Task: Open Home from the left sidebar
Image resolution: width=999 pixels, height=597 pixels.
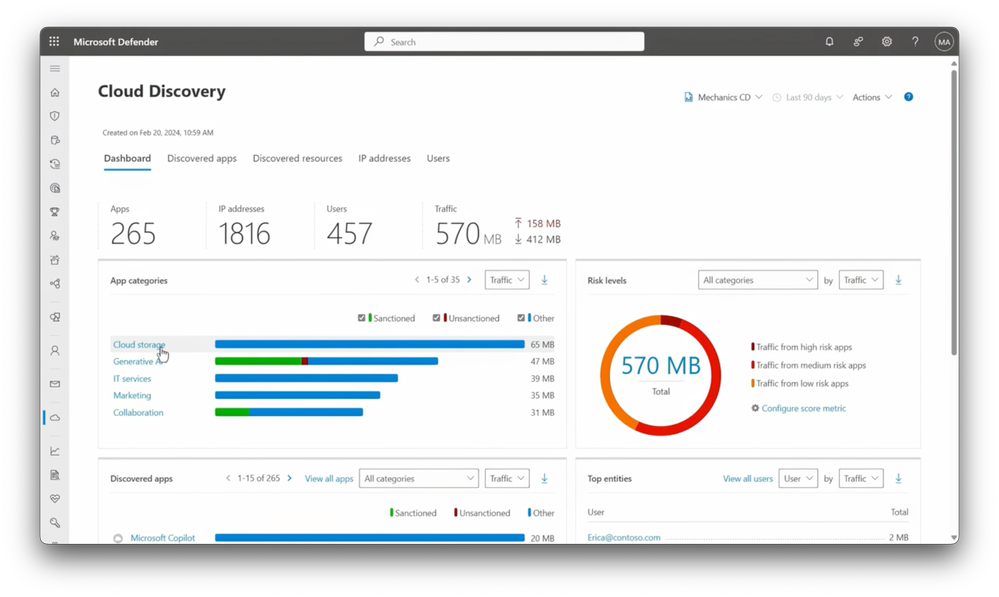Action: coord(55,92)
